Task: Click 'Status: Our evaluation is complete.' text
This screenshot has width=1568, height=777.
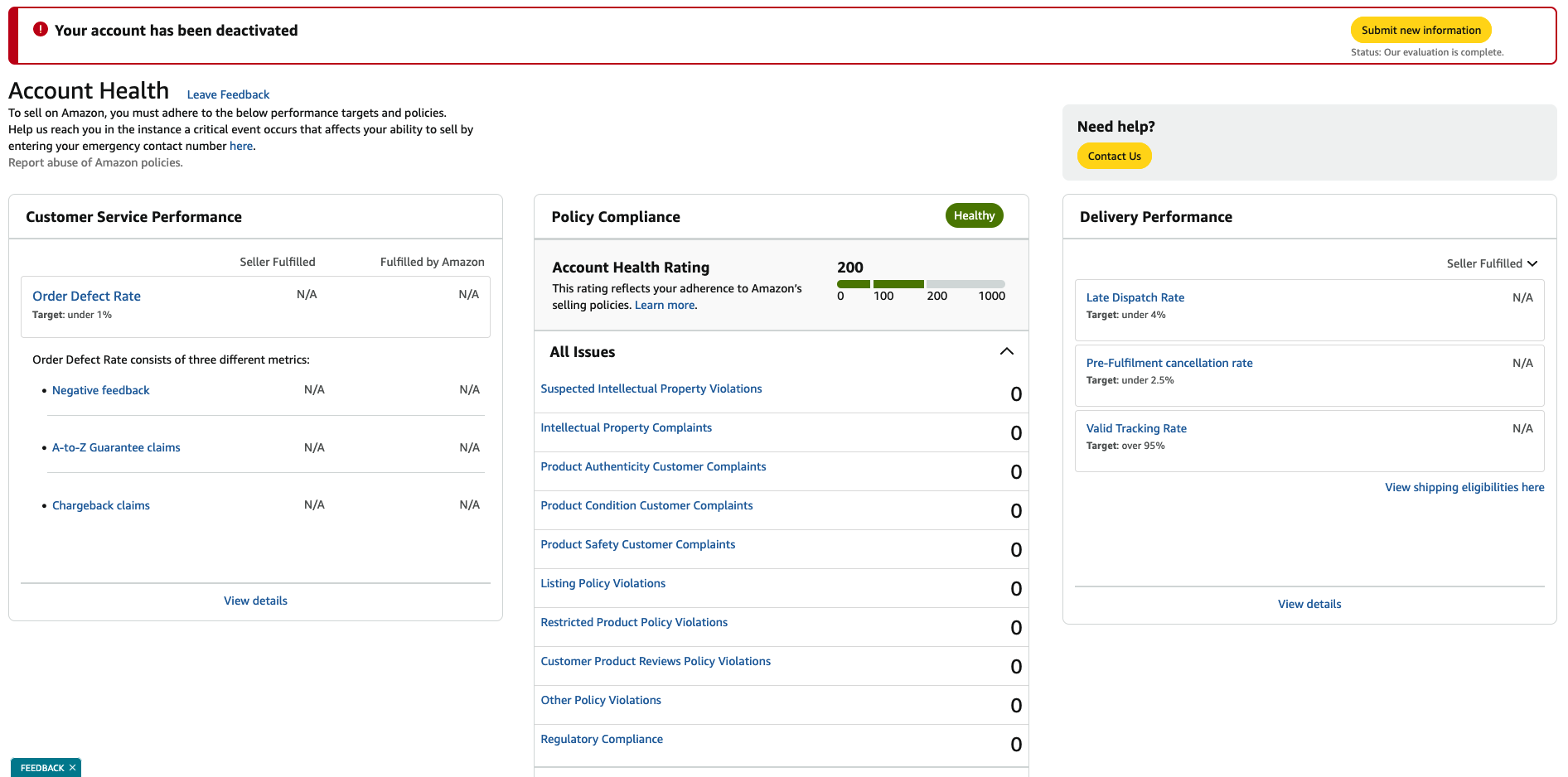Action: pyautogui.click(x=1427, y=52)
